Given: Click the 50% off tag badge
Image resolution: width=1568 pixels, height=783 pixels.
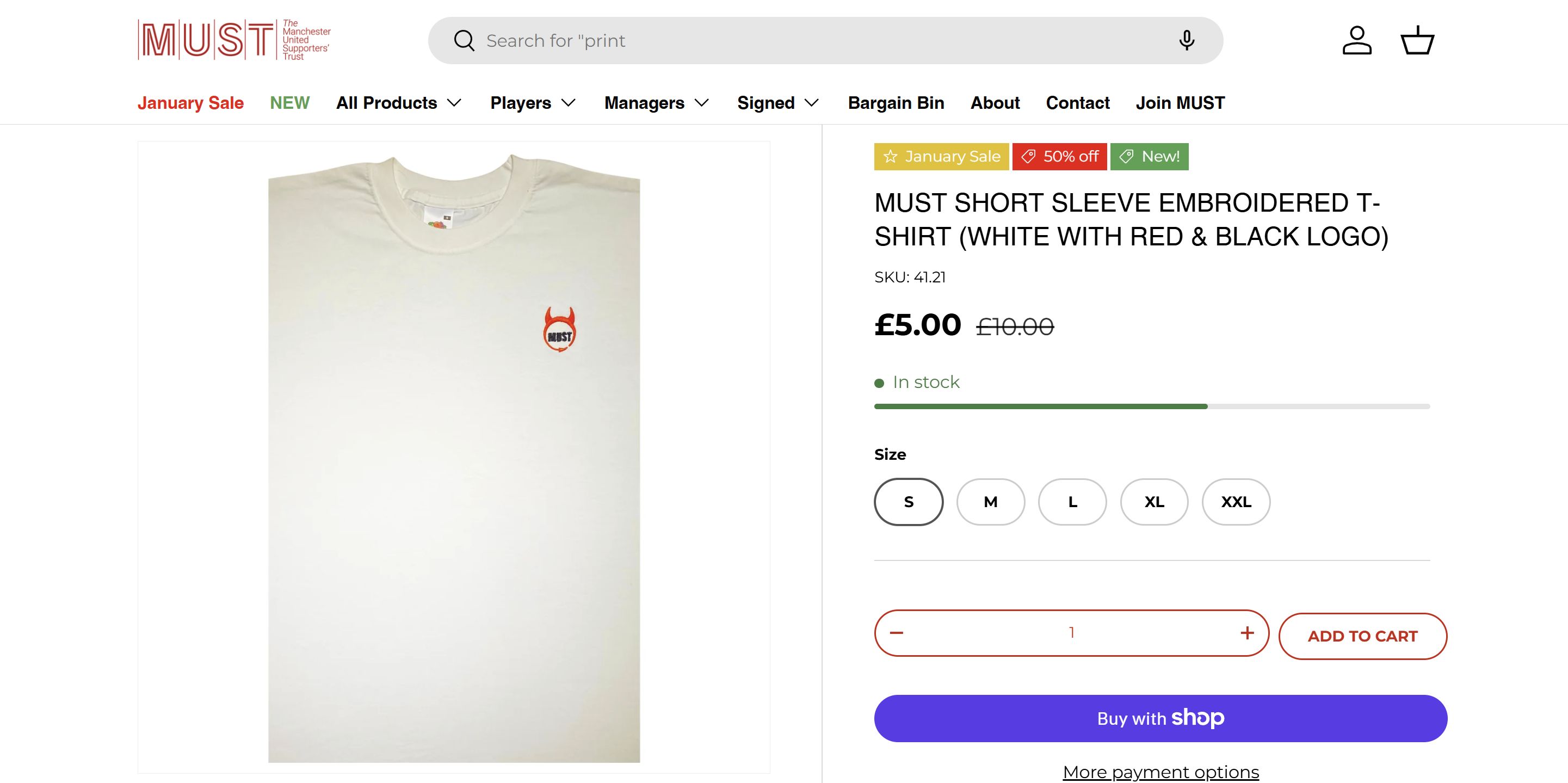Looking at the screenshot, I should click(x=1059, y=157).
